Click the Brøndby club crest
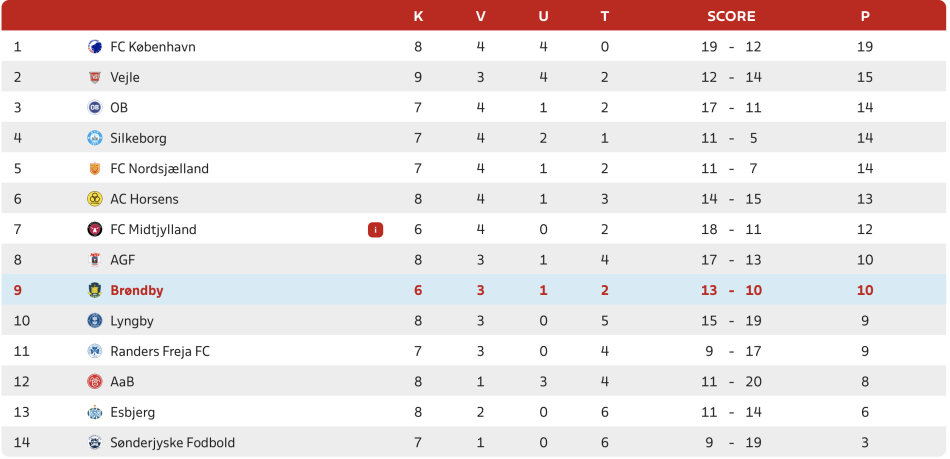The height and width of the screenshot is (459, 950). pos(95,291)
